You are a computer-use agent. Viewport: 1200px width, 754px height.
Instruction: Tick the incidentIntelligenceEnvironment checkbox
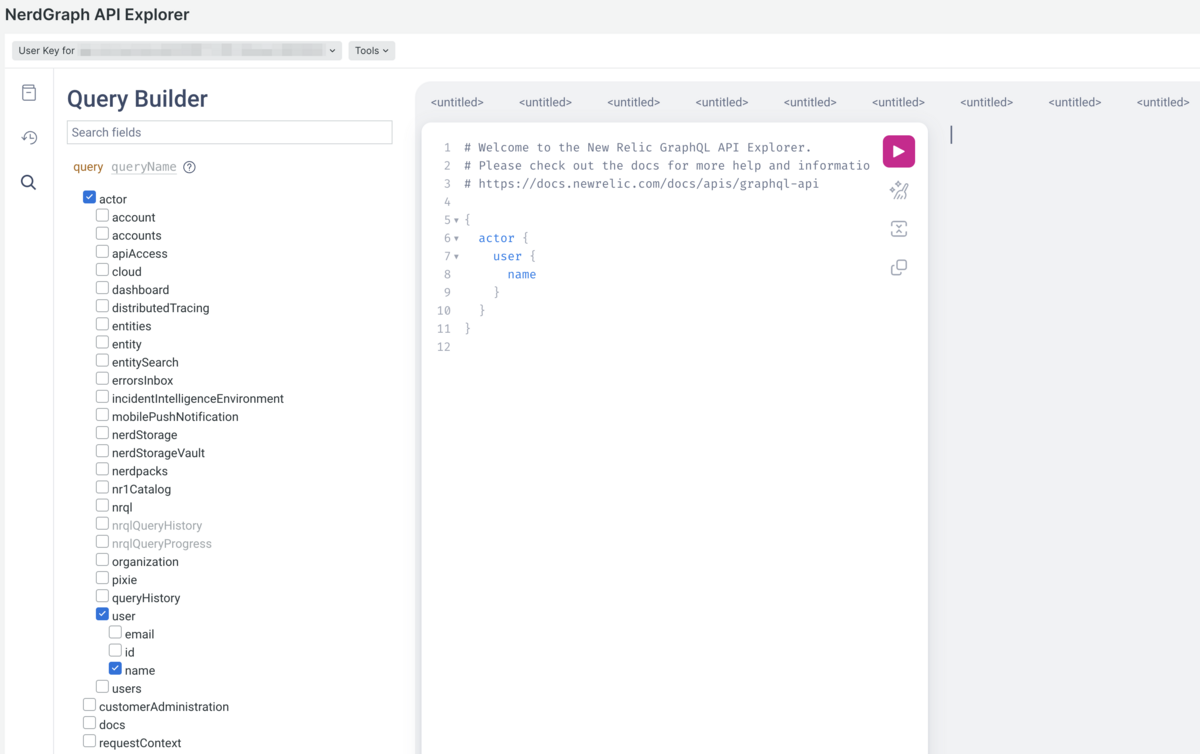pyautogui.click(x=102, y=397)
